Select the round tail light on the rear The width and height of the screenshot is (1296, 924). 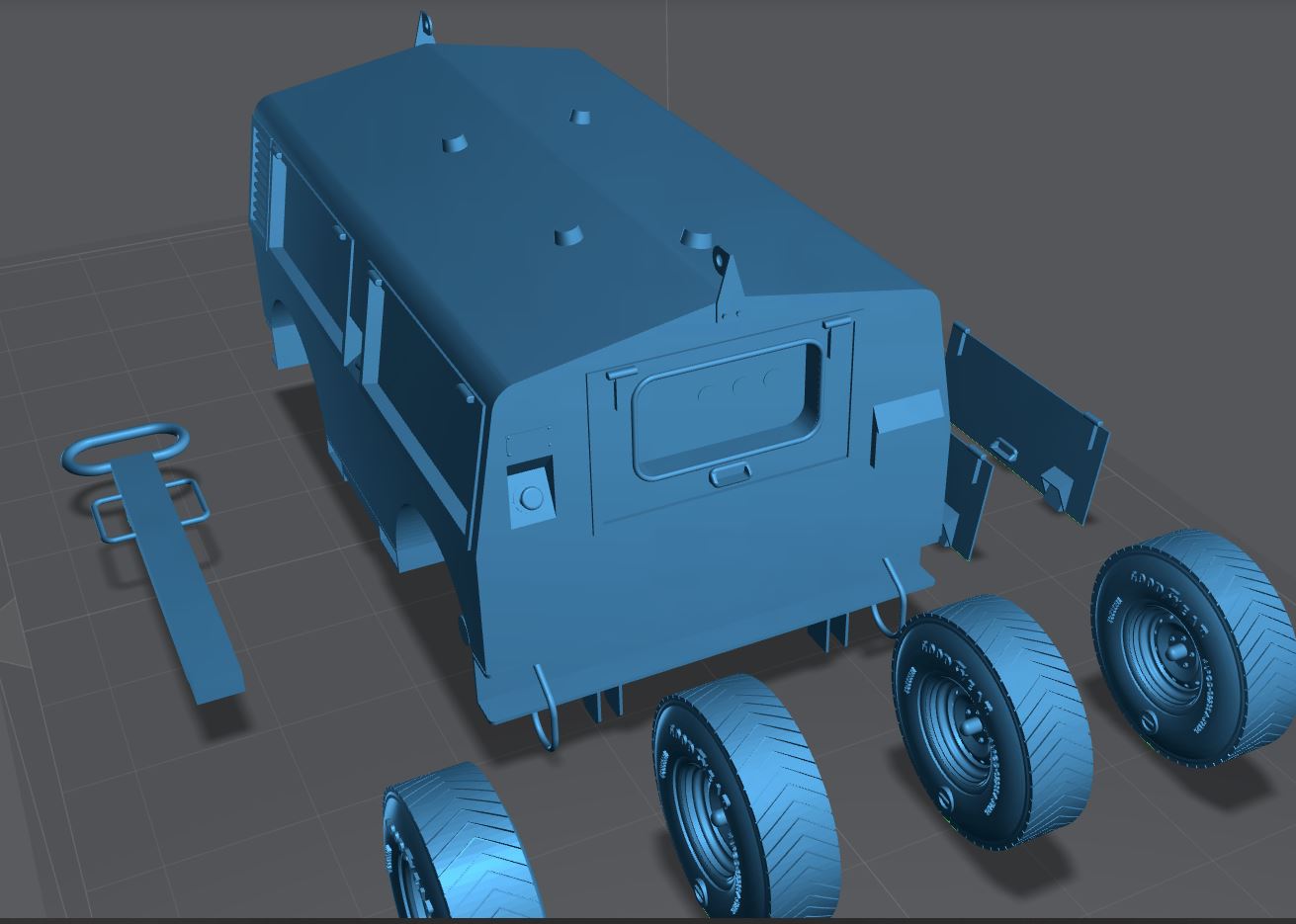point(531,497)
